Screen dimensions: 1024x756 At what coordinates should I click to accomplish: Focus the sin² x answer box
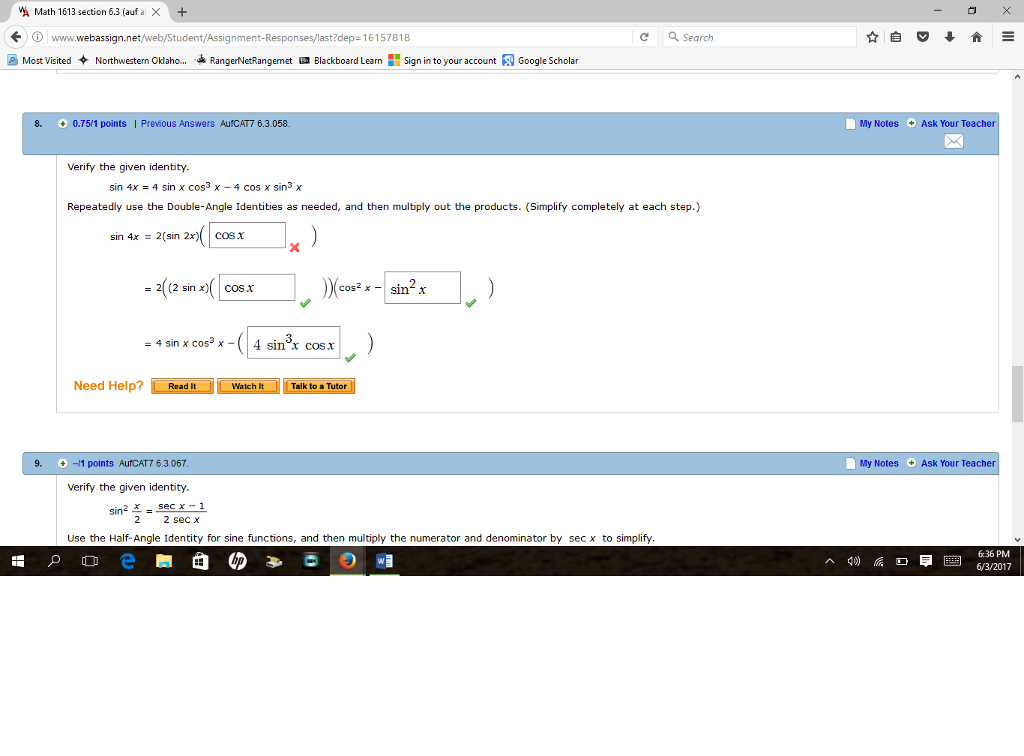(x=422, y=288)
